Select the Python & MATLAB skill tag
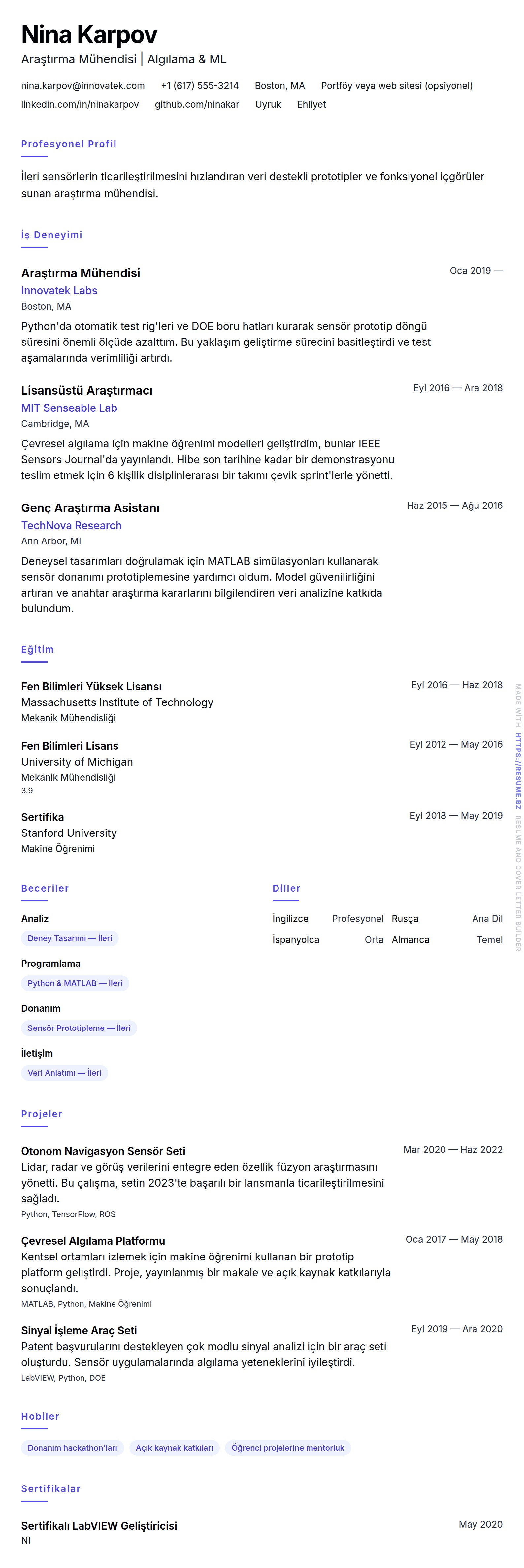 coord(75,983)
